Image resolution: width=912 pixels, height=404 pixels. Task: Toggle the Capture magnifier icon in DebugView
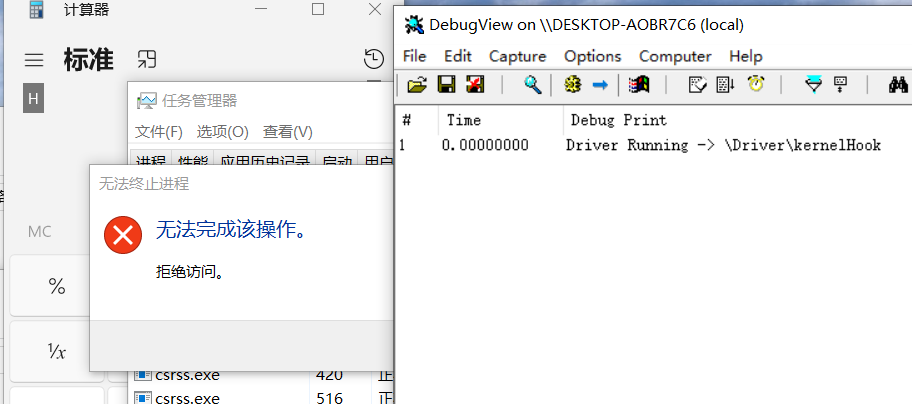(x=532, y=85)
